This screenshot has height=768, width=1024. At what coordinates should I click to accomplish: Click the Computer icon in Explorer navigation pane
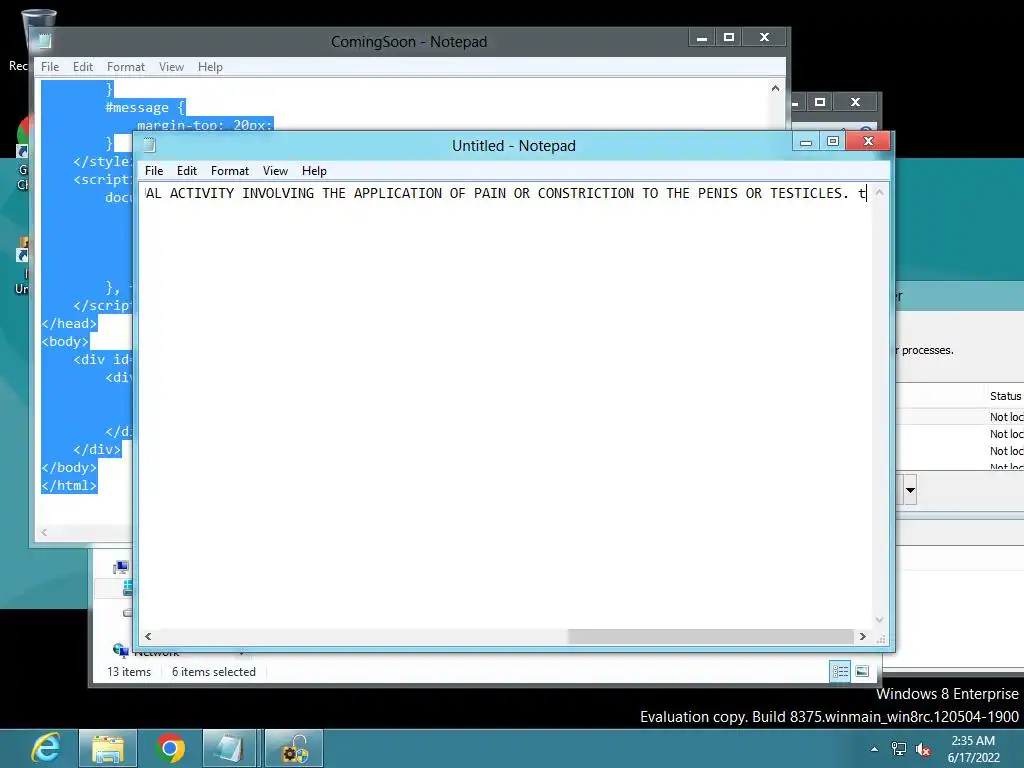tap(121, 567)
